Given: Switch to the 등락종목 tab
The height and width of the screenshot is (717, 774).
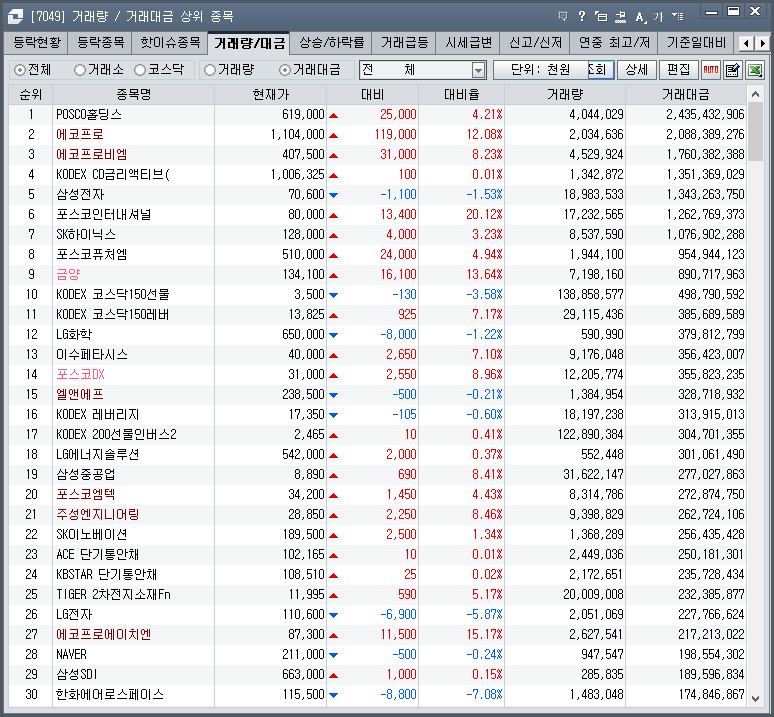Looking at the screenshot, I should (101, 43).
